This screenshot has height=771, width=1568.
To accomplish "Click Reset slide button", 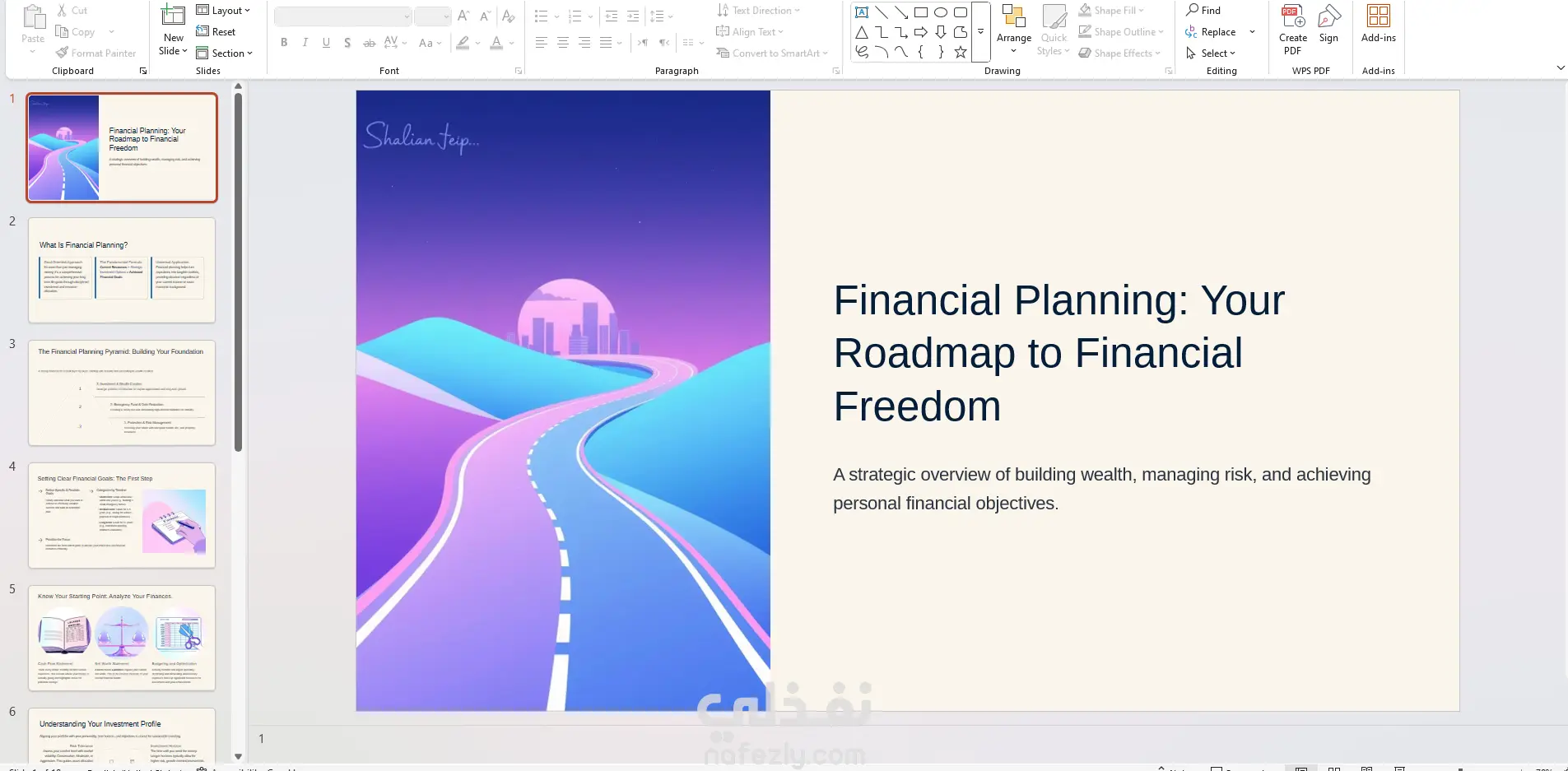I will click(216, 32).
